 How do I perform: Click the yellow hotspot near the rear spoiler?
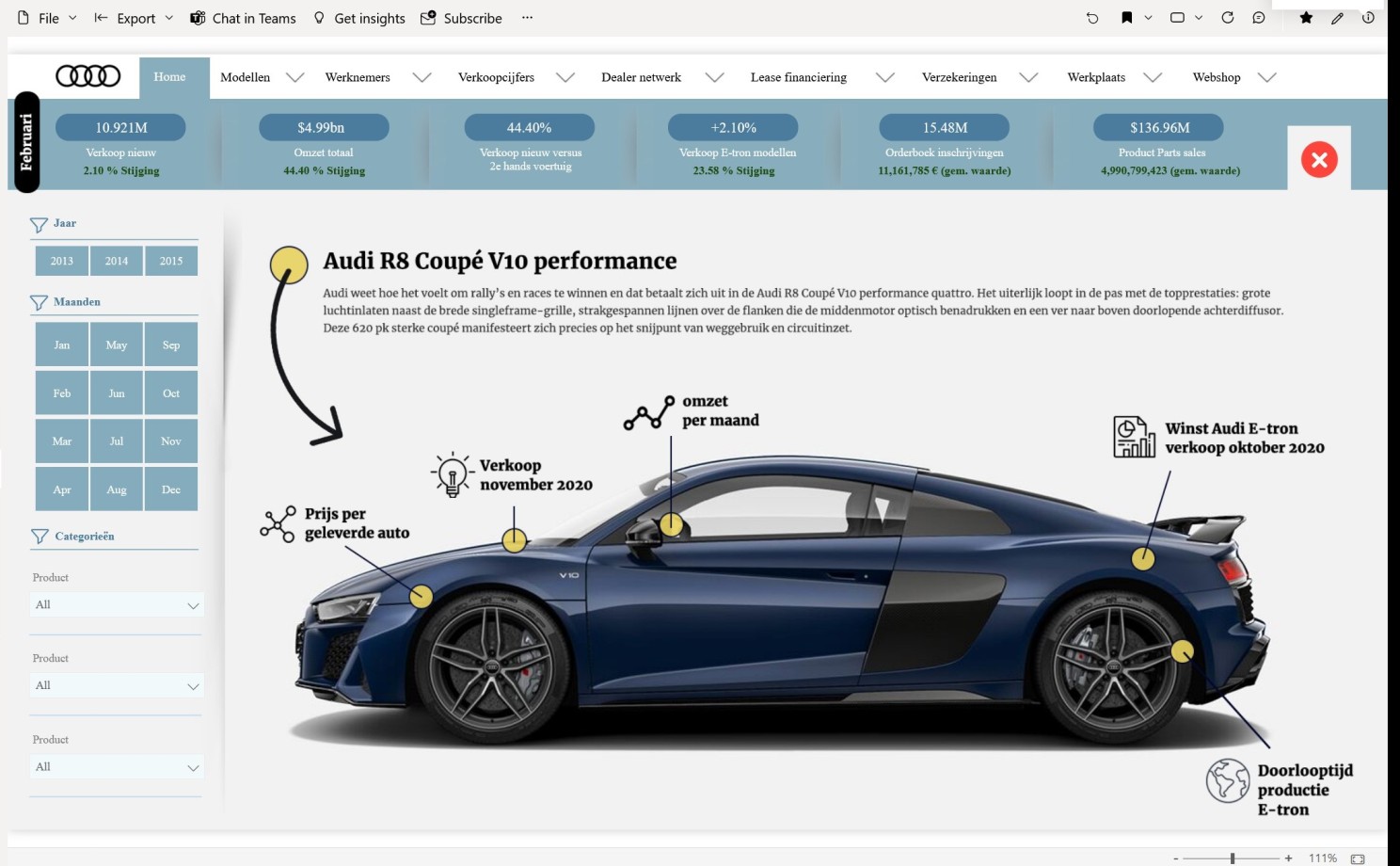1143,559
